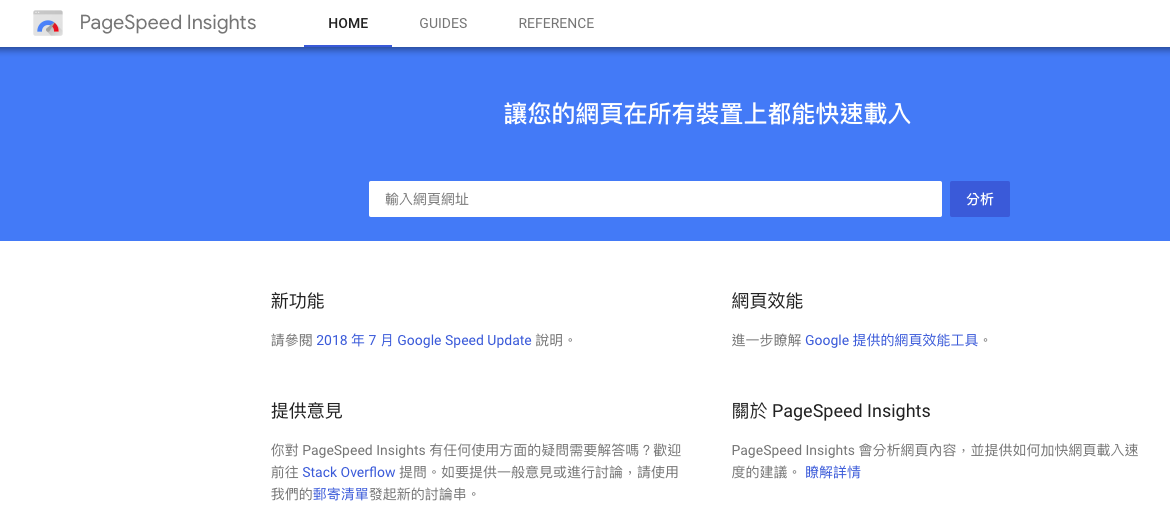1170x526 pixels.
Task: Switch to the HOME tab
Action: click(348, 23)
